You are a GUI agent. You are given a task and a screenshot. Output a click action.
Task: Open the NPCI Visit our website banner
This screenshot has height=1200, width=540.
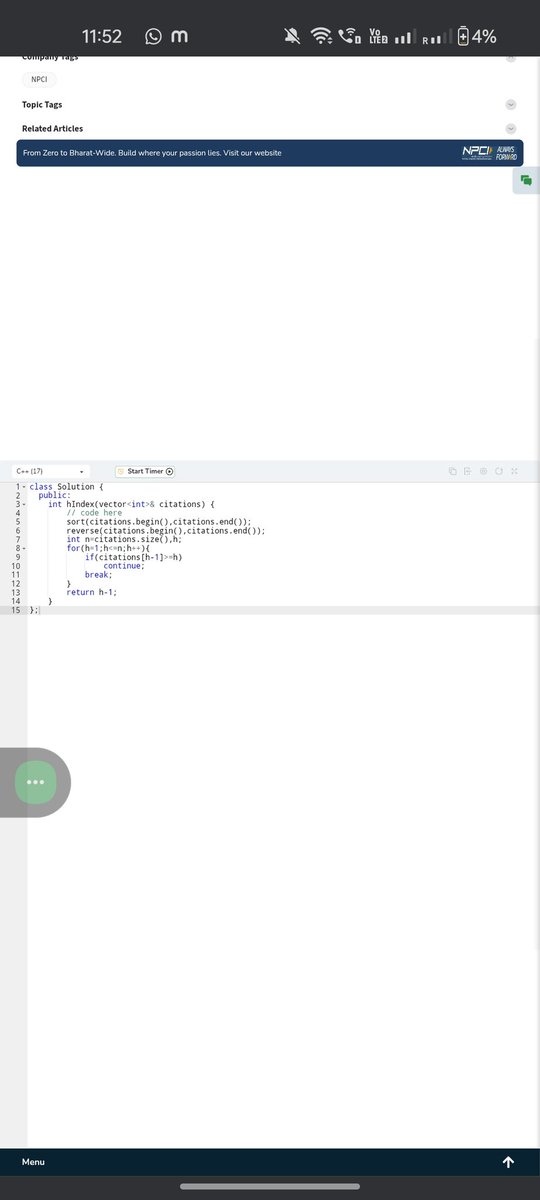coord(270,153)
